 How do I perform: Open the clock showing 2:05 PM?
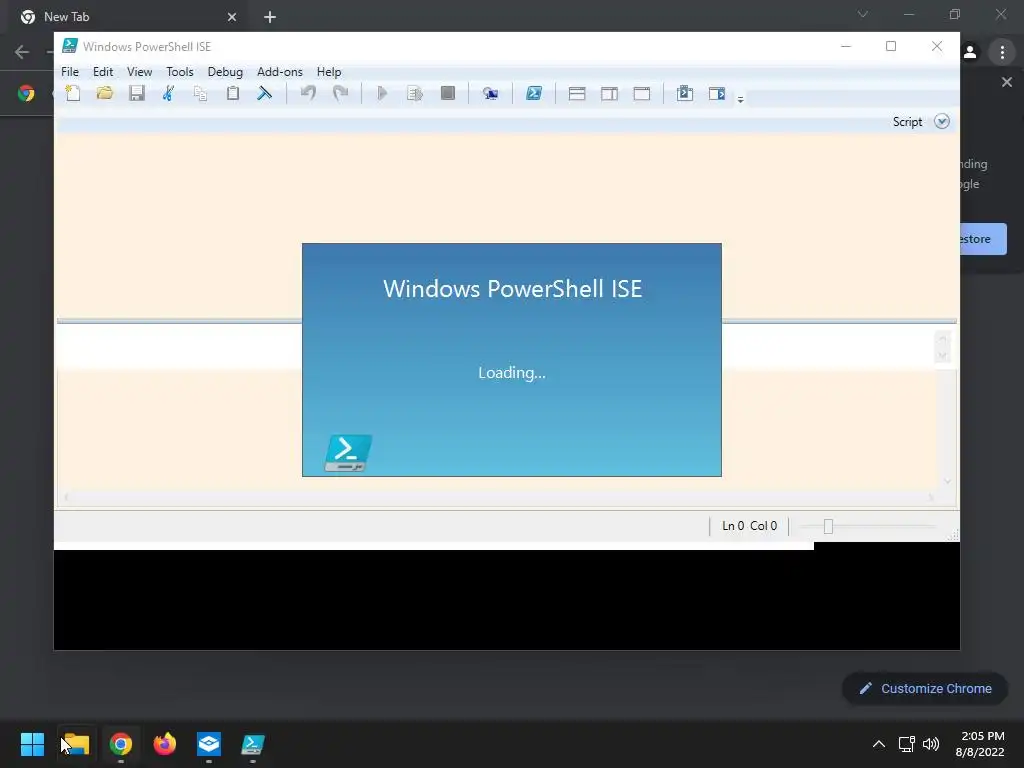(x=980, y=744)
